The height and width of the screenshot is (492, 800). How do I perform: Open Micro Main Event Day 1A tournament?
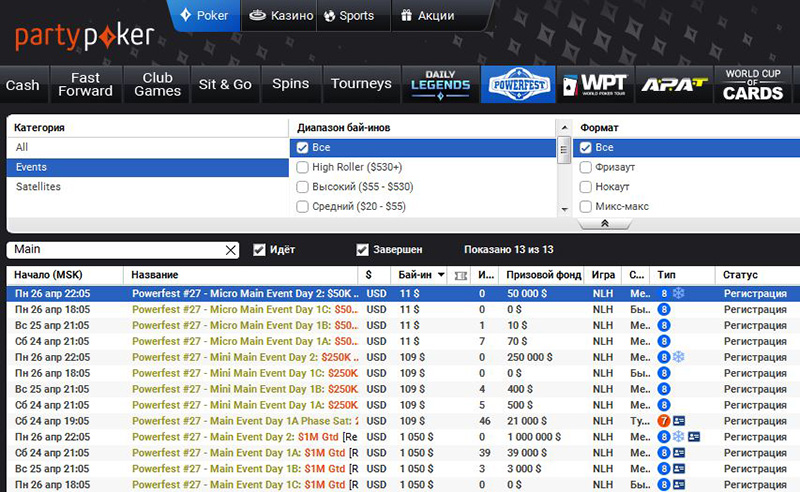[404, 341]
